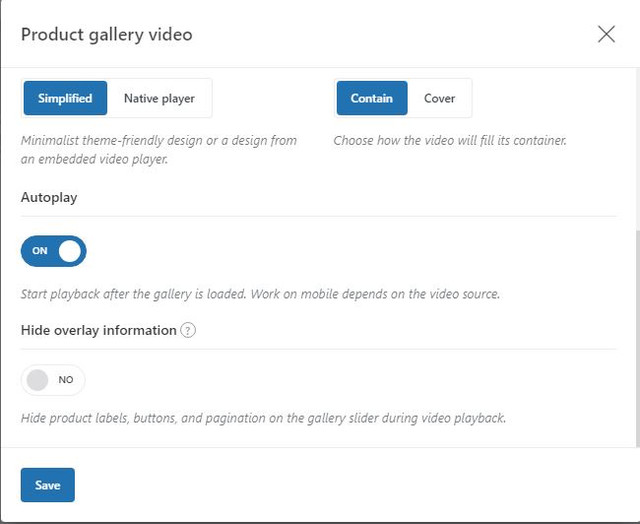Select Contain video fill mode
The image size is (640, 524).
(x=372, y=98)
